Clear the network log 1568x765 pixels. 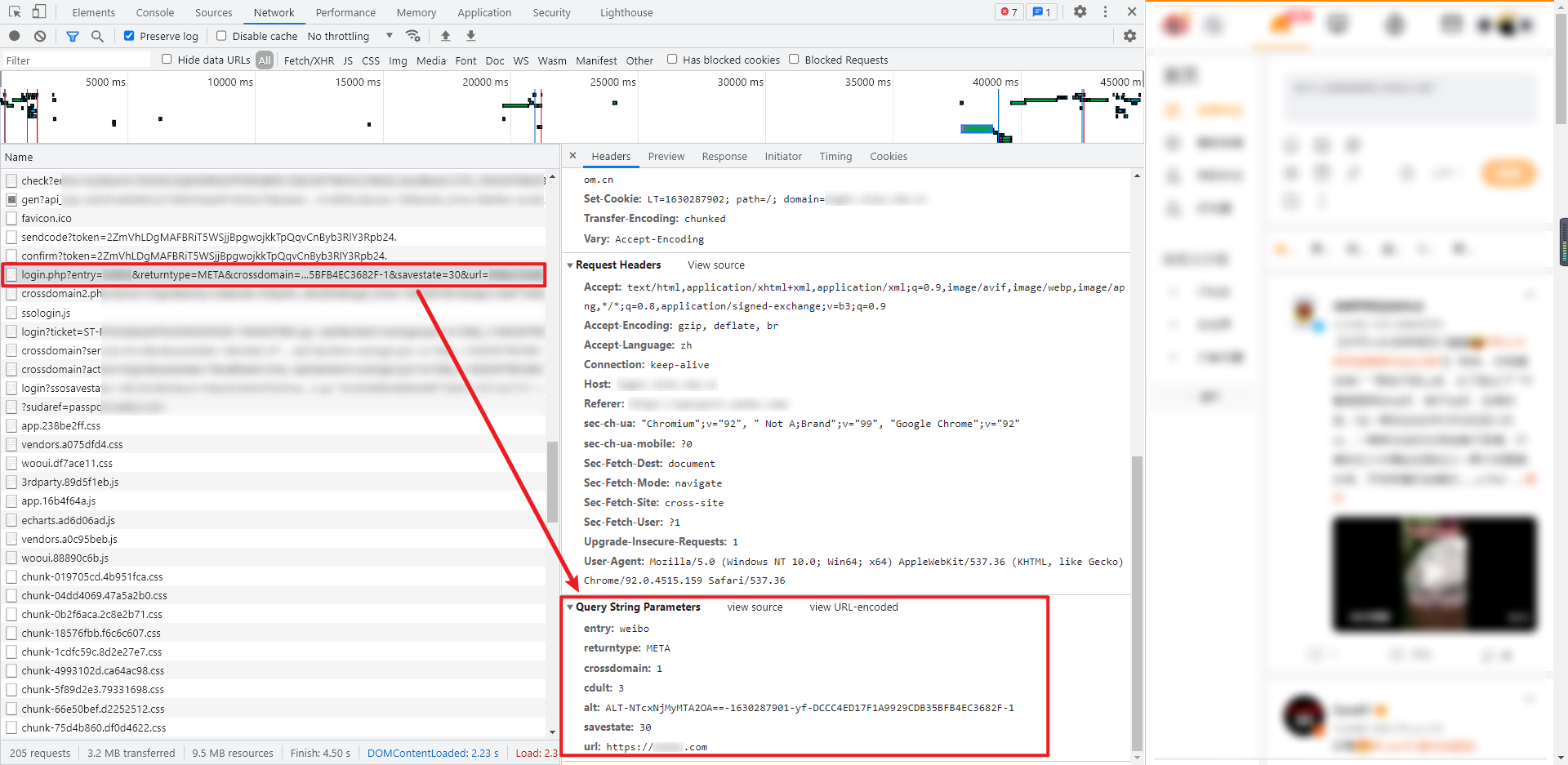40,36
